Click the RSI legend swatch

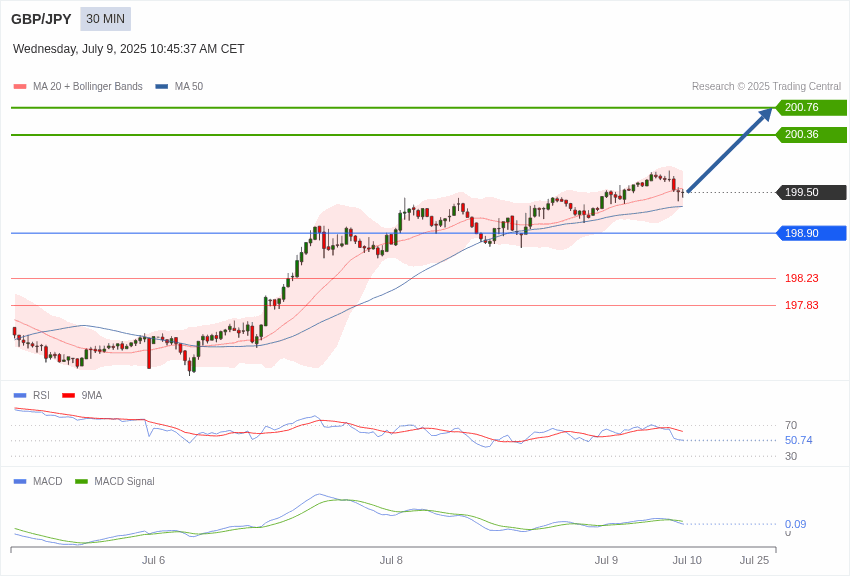tap(20, 396)
